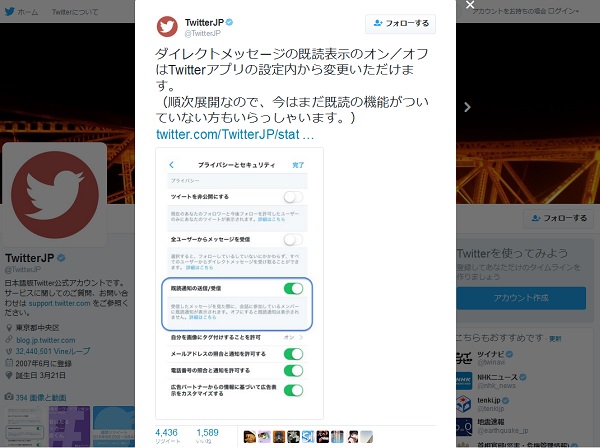Click the camera icon beside 画像と動画
The image size is (600, 448).
coord(9,397)
